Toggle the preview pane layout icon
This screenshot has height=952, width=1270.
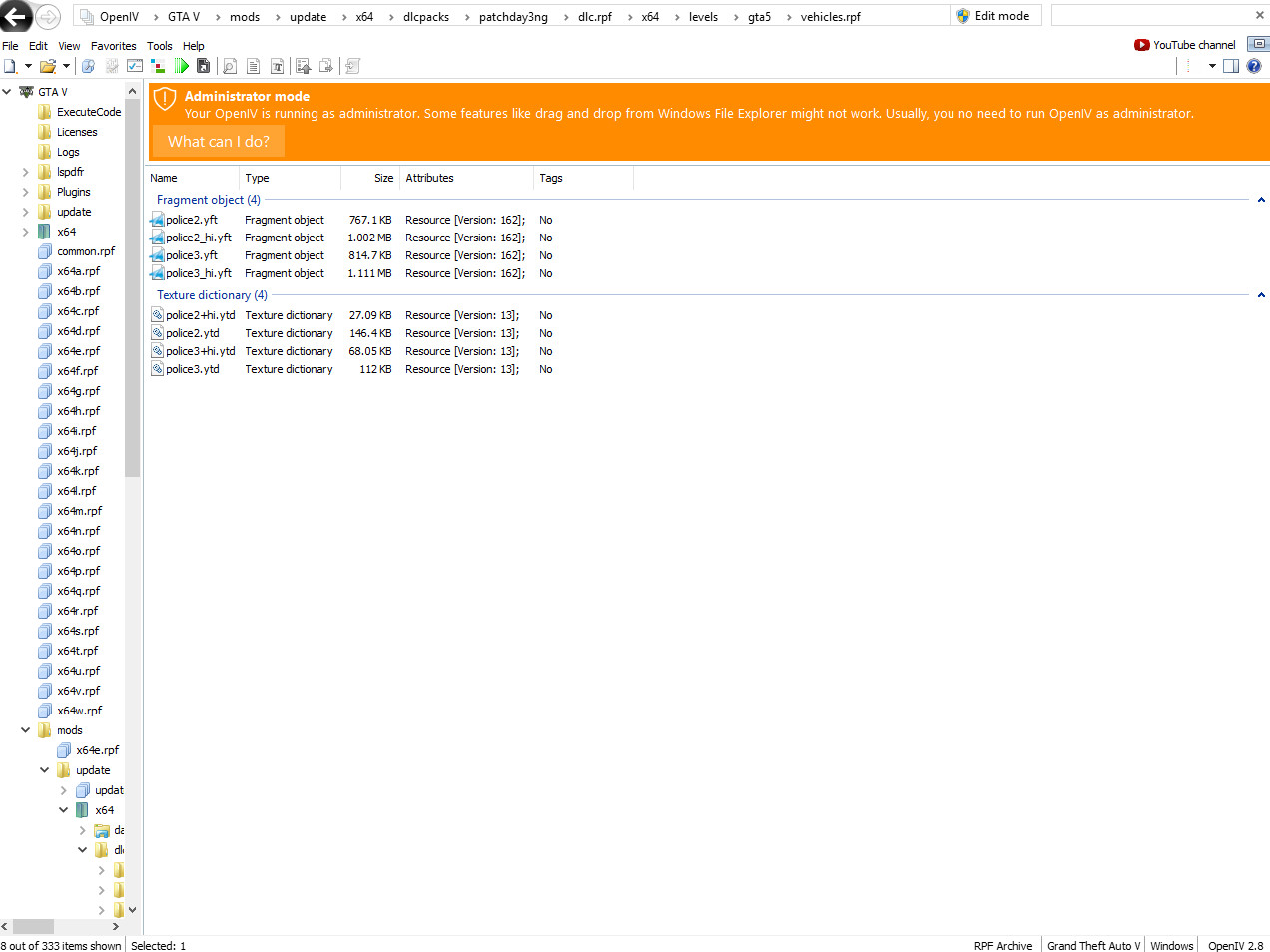click(x=1231, y=66)
